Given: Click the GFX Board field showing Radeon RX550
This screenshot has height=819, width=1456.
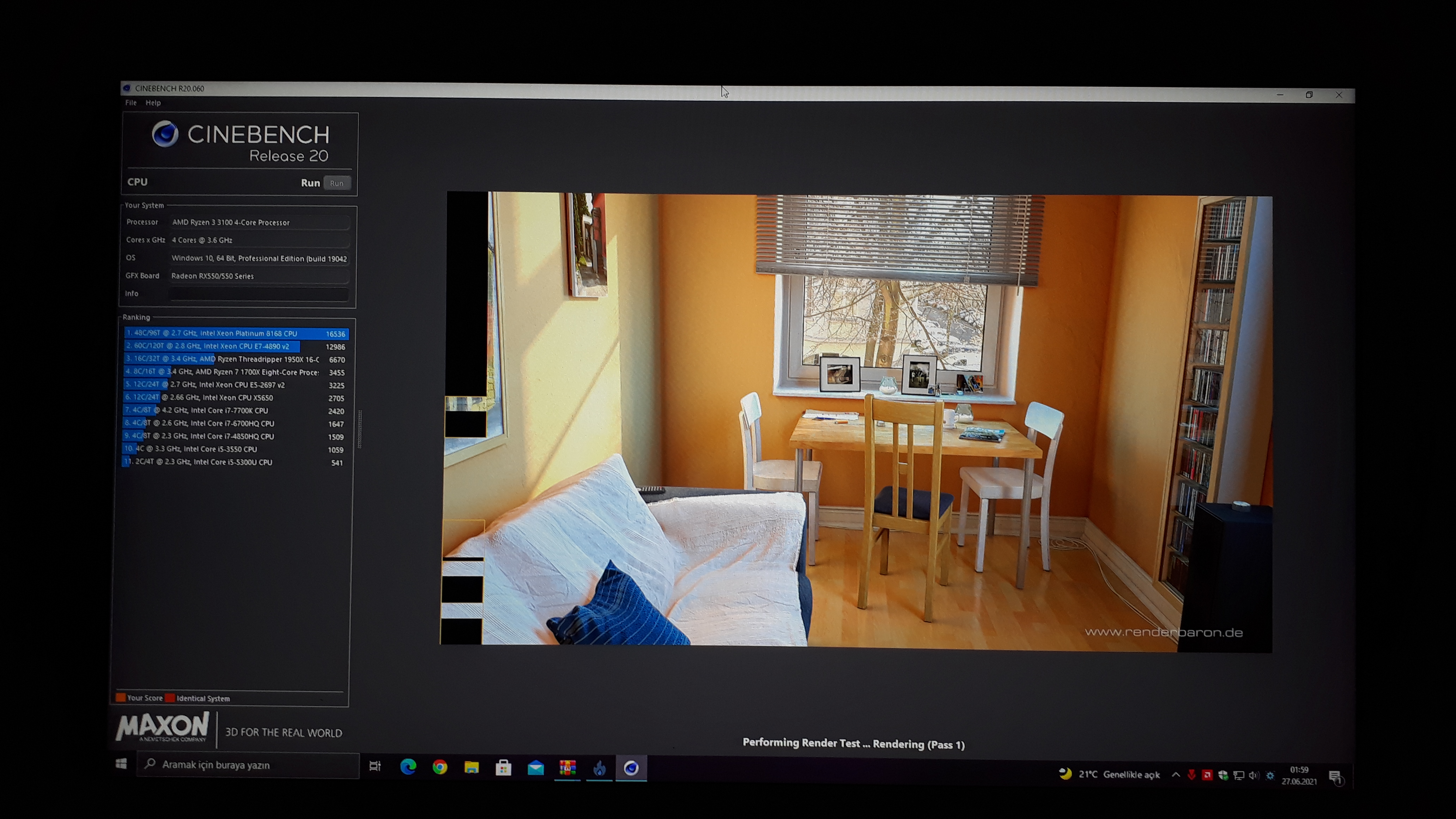Looking at the screenshot, I should pos(259,276).
